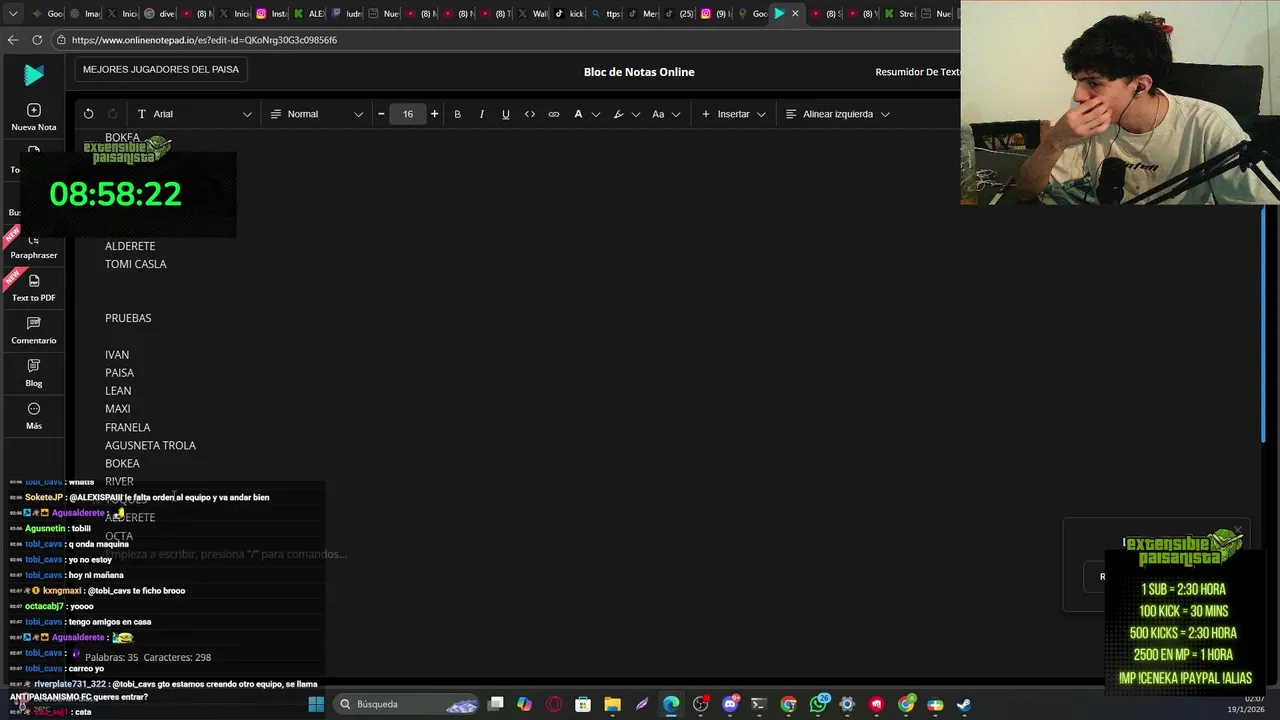Insert a code block from the toolbar
The height and width of the screenshot is (720, 1280).
[x=530, y=114]
